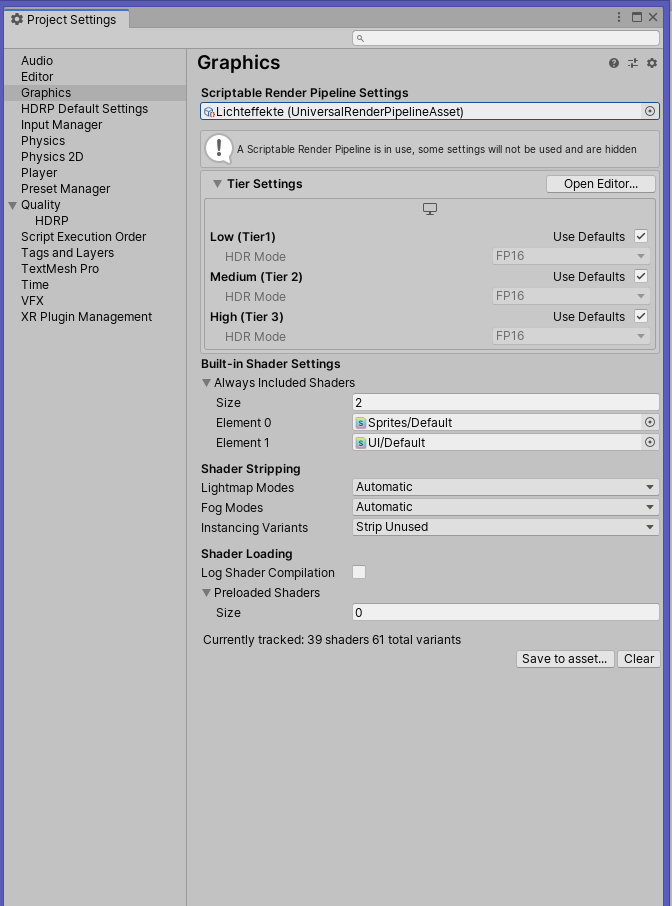Click object picker next to Sprites/Default
Screen dimensions: 672x906
click(x=650, y=423)
